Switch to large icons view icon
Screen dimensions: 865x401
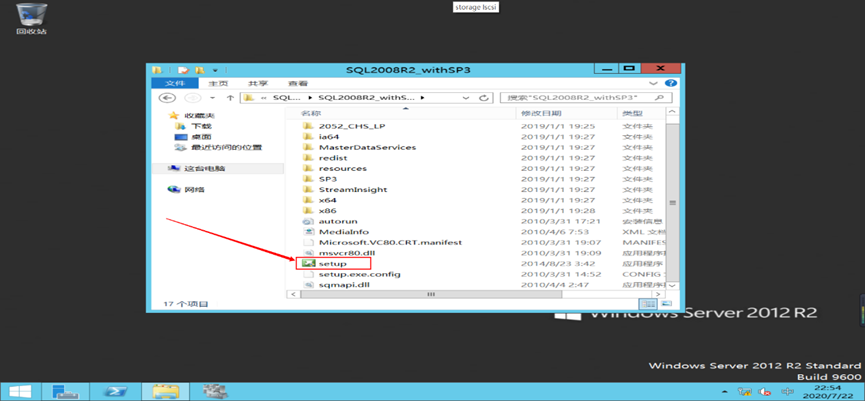coord(666,304)
